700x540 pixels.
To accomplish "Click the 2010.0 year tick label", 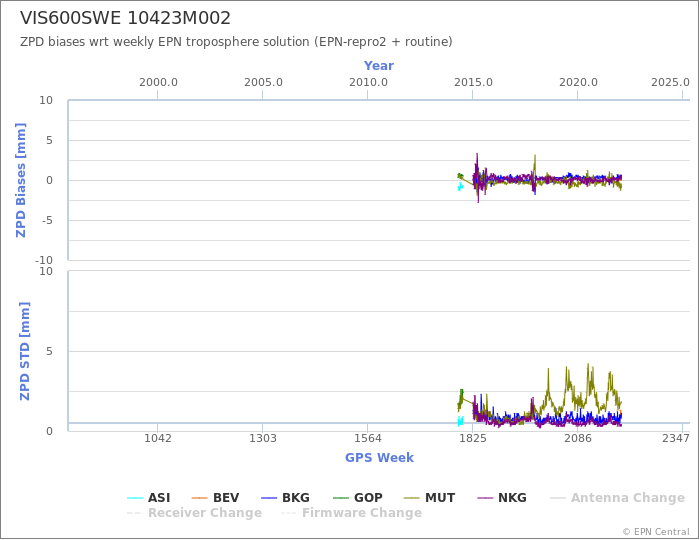I will [x=368, y=83].
